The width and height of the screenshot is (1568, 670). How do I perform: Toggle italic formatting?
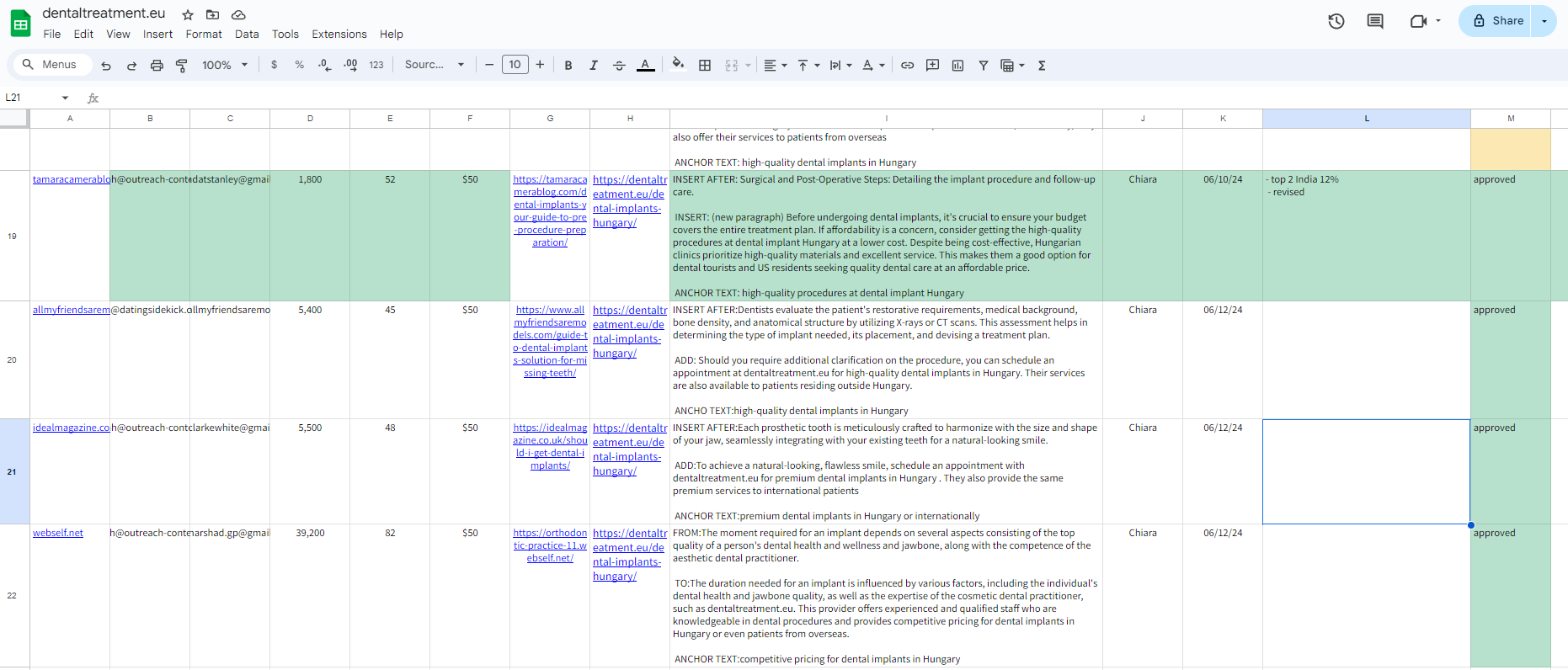tap(594, 65)
